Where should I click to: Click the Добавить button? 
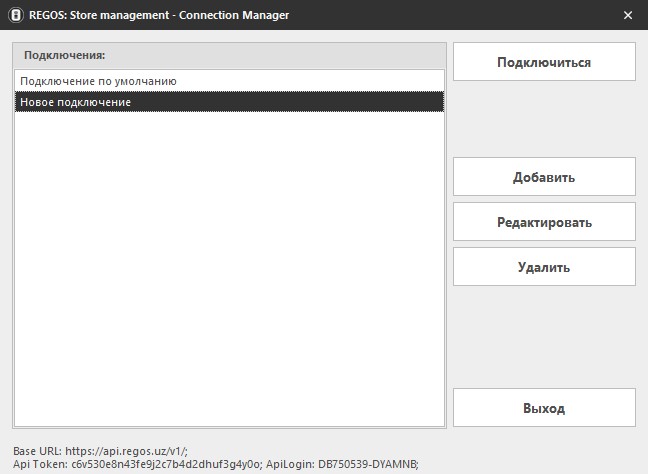[x=544, y=177]
